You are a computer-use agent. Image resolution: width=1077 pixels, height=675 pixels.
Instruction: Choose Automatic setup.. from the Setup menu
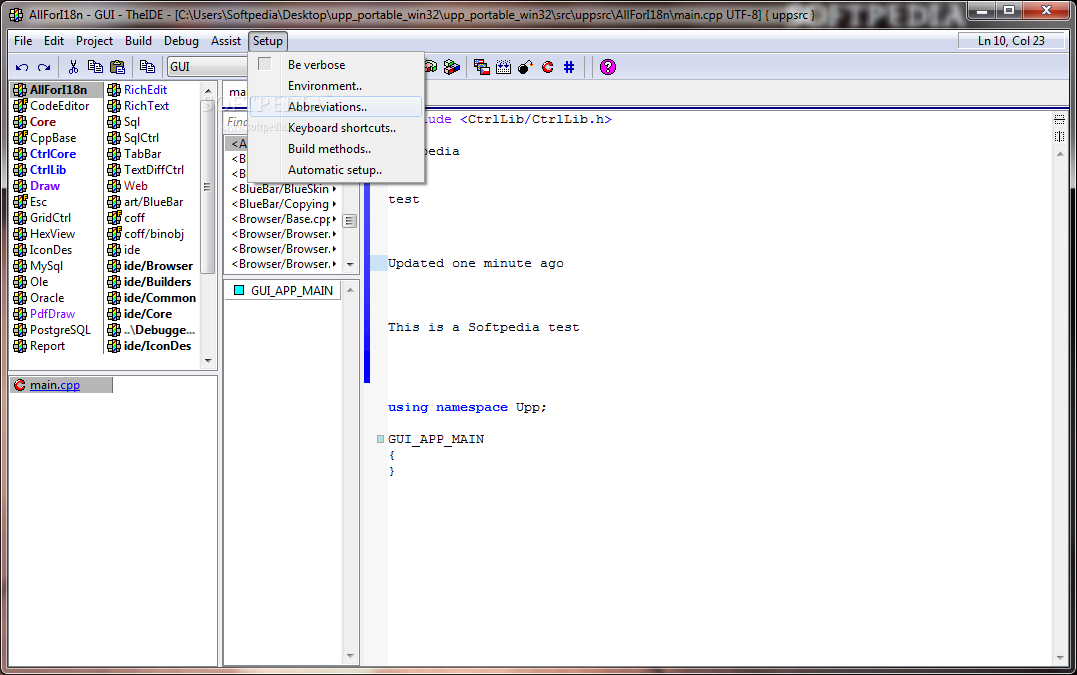tap(336, 170)
